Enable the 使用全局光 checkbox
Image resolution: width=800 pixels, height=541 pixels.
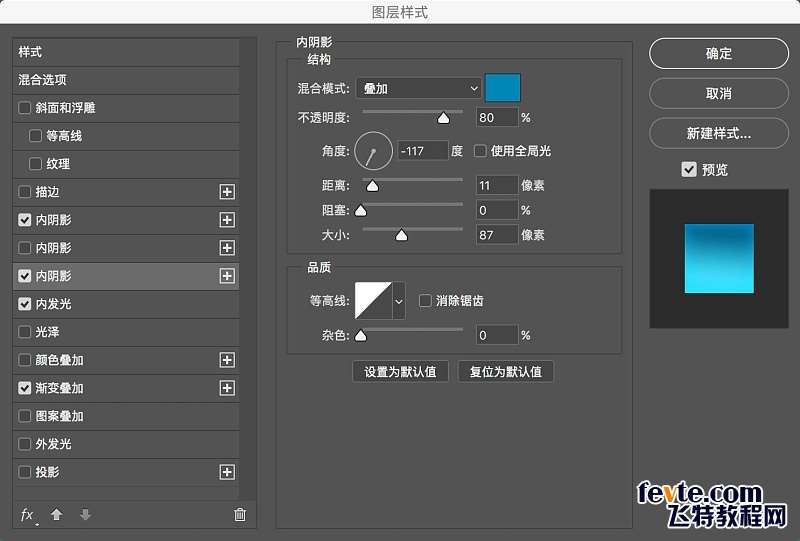pyautogui.click(x=480, y=151)
